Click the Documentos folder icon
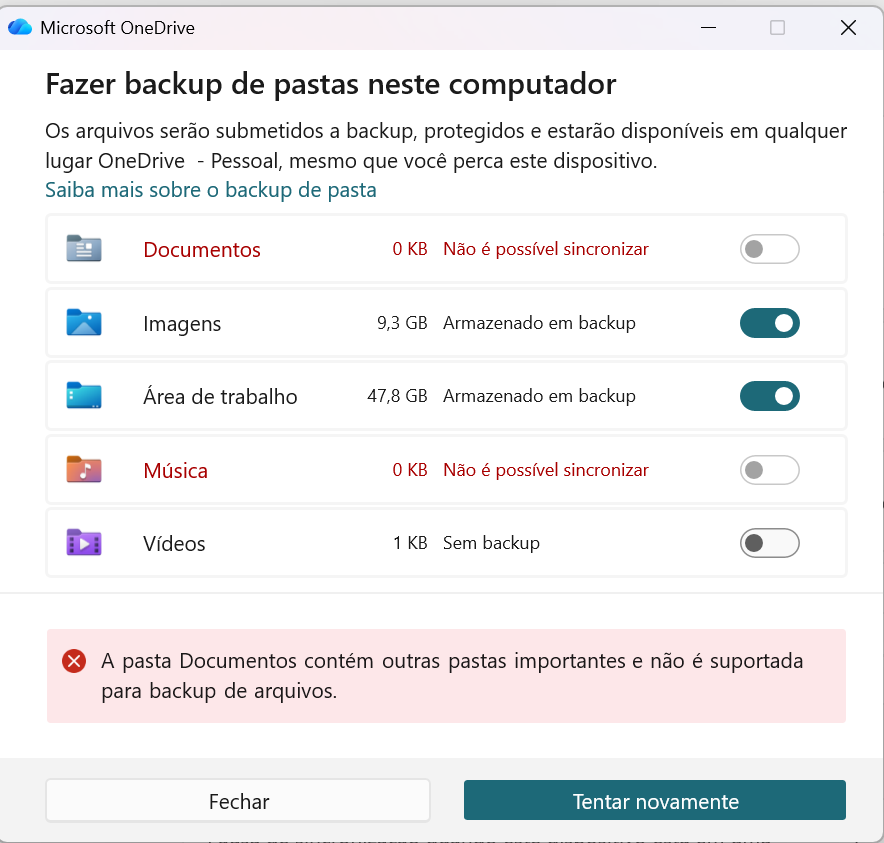 tap(84, 249)
